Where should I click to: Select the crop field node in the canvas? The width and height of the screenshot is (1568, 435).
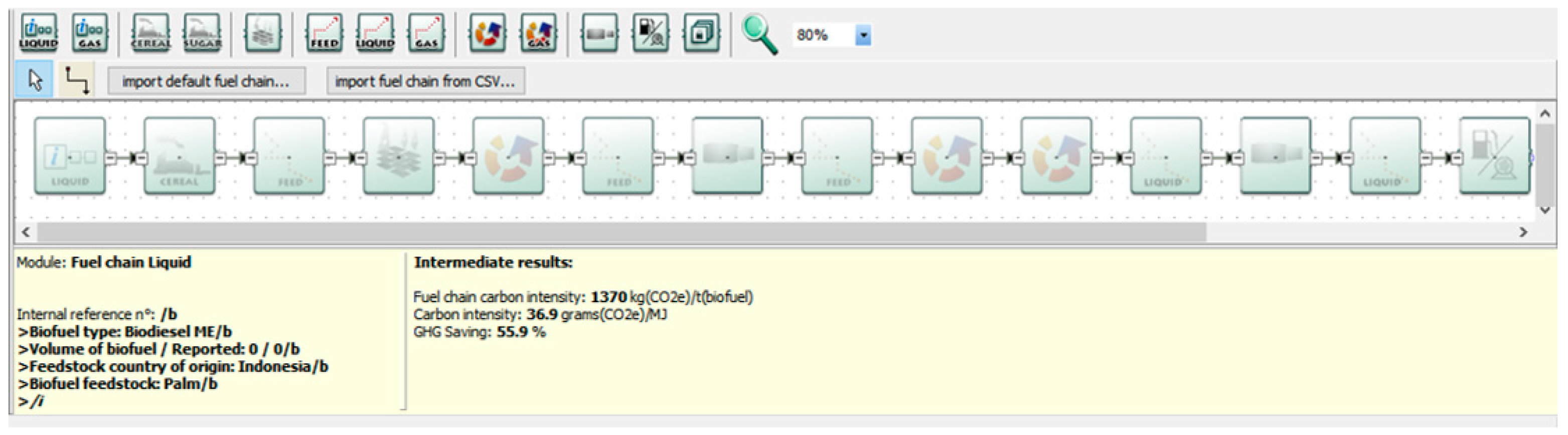click(x=399, y=156)
